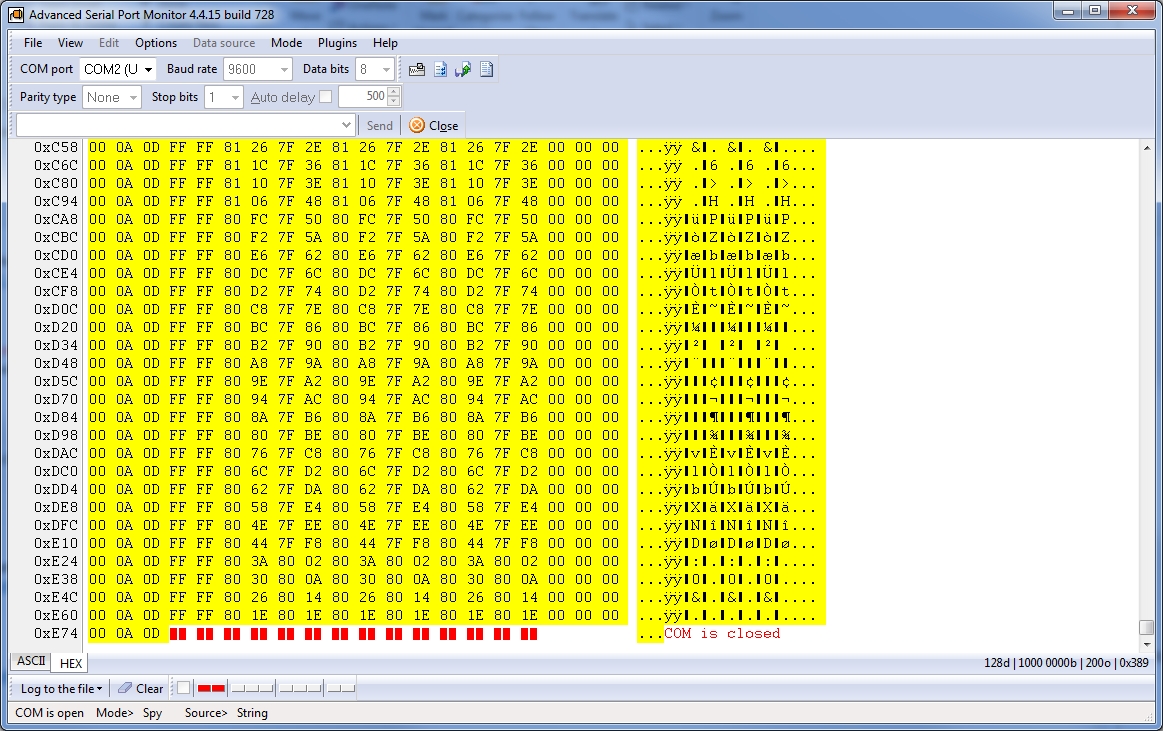Screen dimensions: 1163x731
Task: Toggle the small square indicator beside Clear
Action: (183, 688)
